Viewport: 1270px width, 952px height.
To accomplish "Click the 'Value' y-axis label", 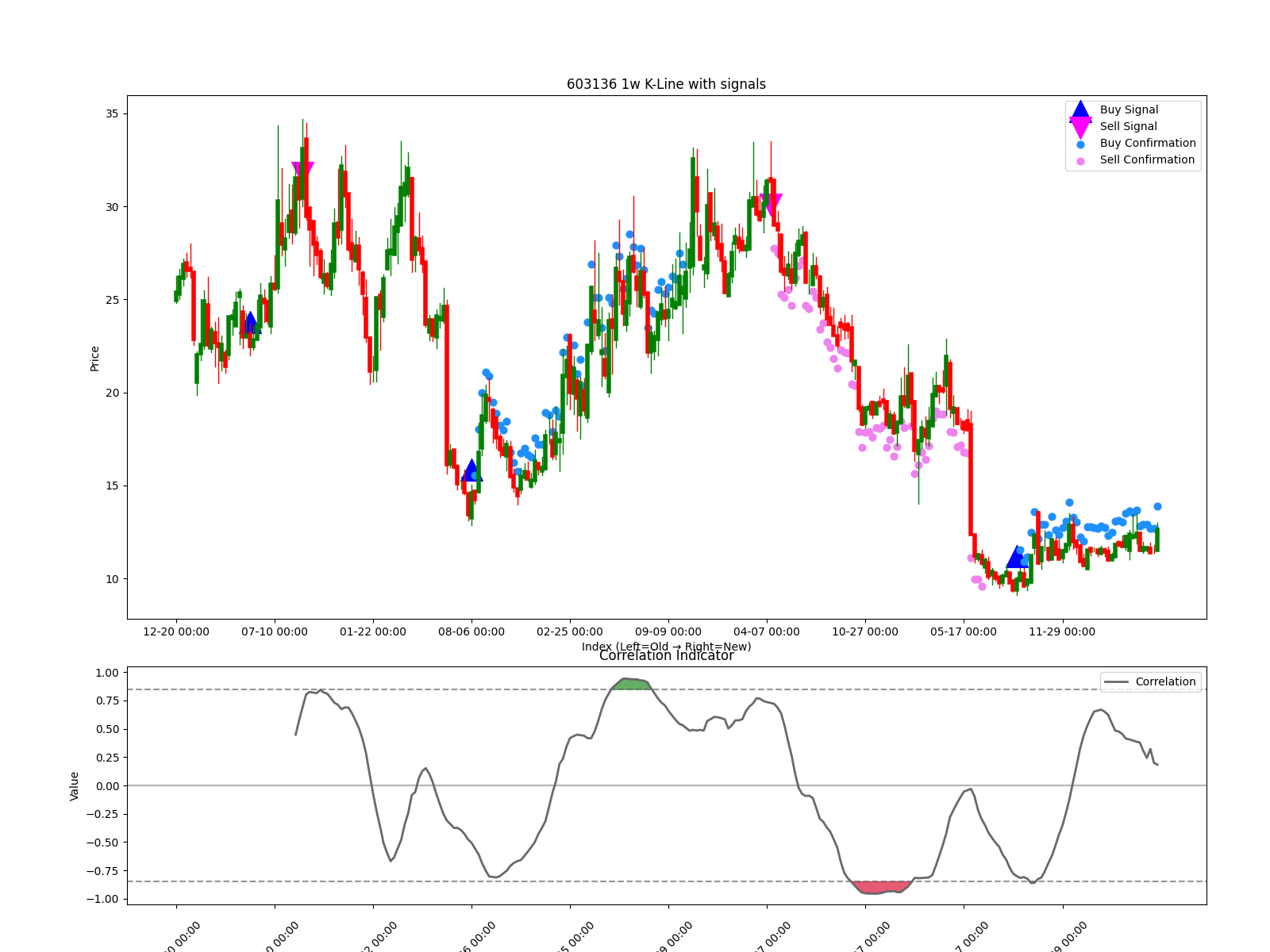I will coord(75,785).
